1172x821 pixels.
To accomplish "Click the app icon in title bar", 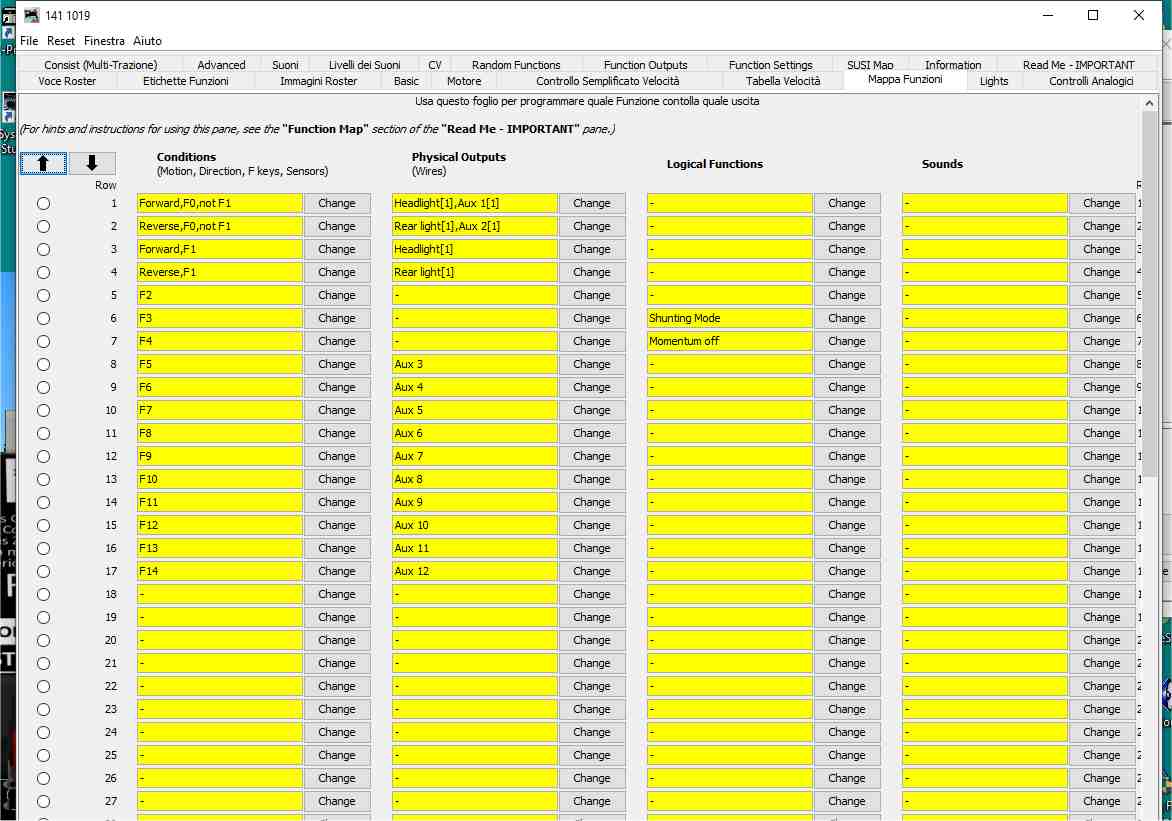I will (x=32, y=16).
